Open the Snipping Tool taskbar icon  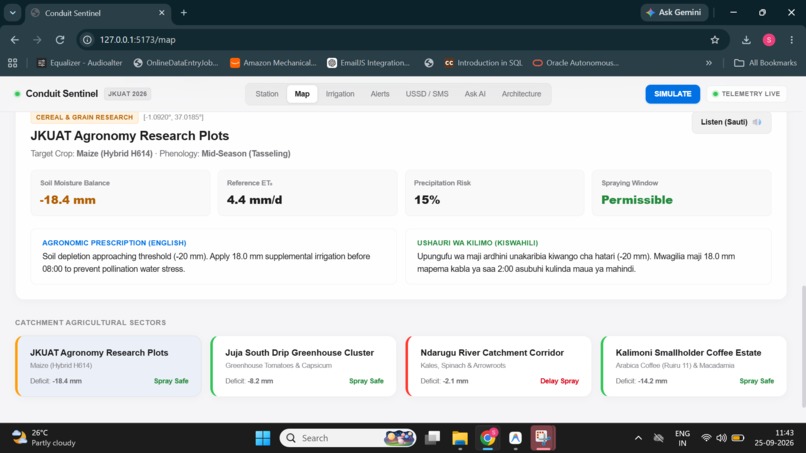(543, 438)
